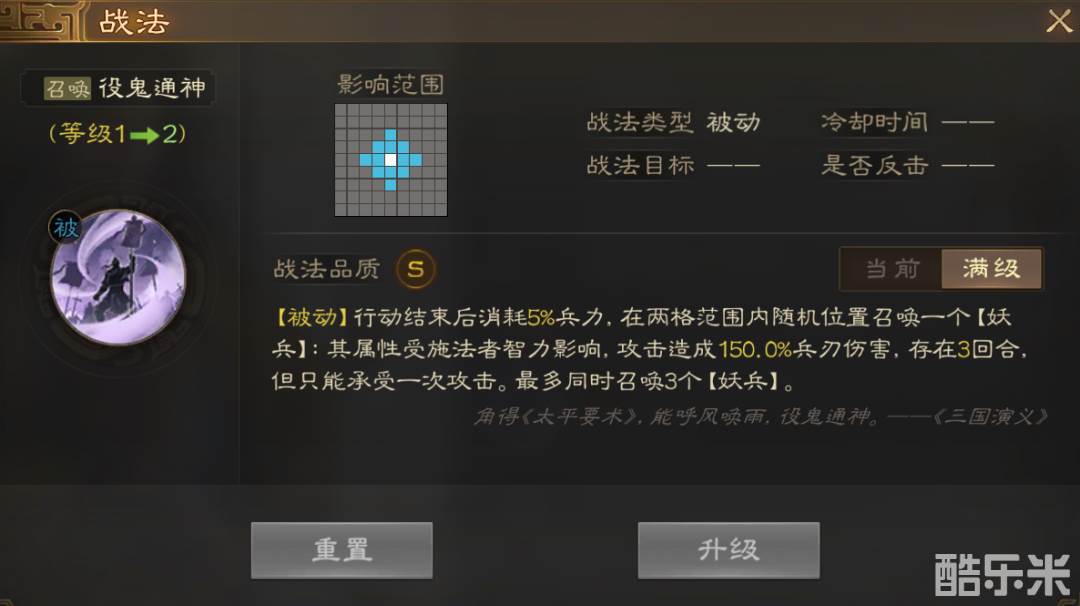Screen dimensions: 1080x606
Task: Click the round 役鬼通神 skill portrait
Action: click(x=118, y=277)
